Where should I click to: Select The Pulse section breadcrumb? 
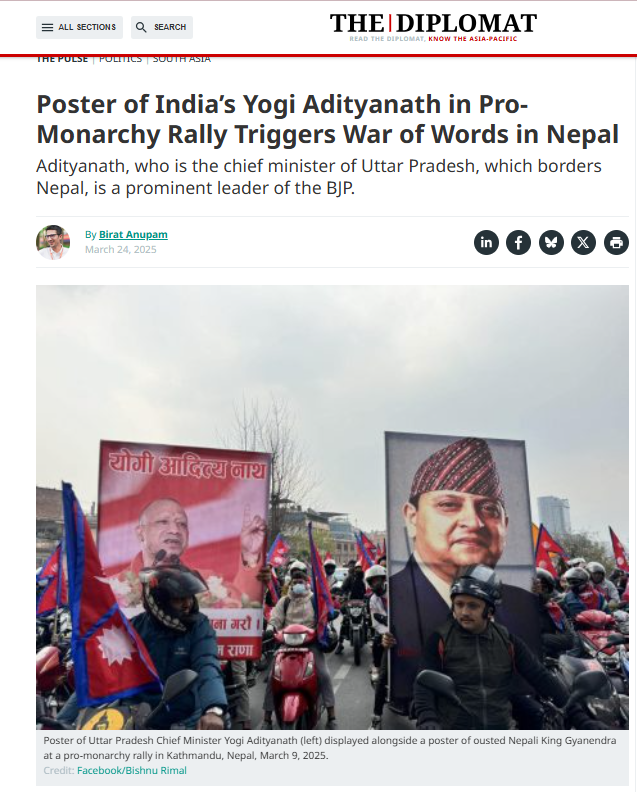(x=62, y=59)
